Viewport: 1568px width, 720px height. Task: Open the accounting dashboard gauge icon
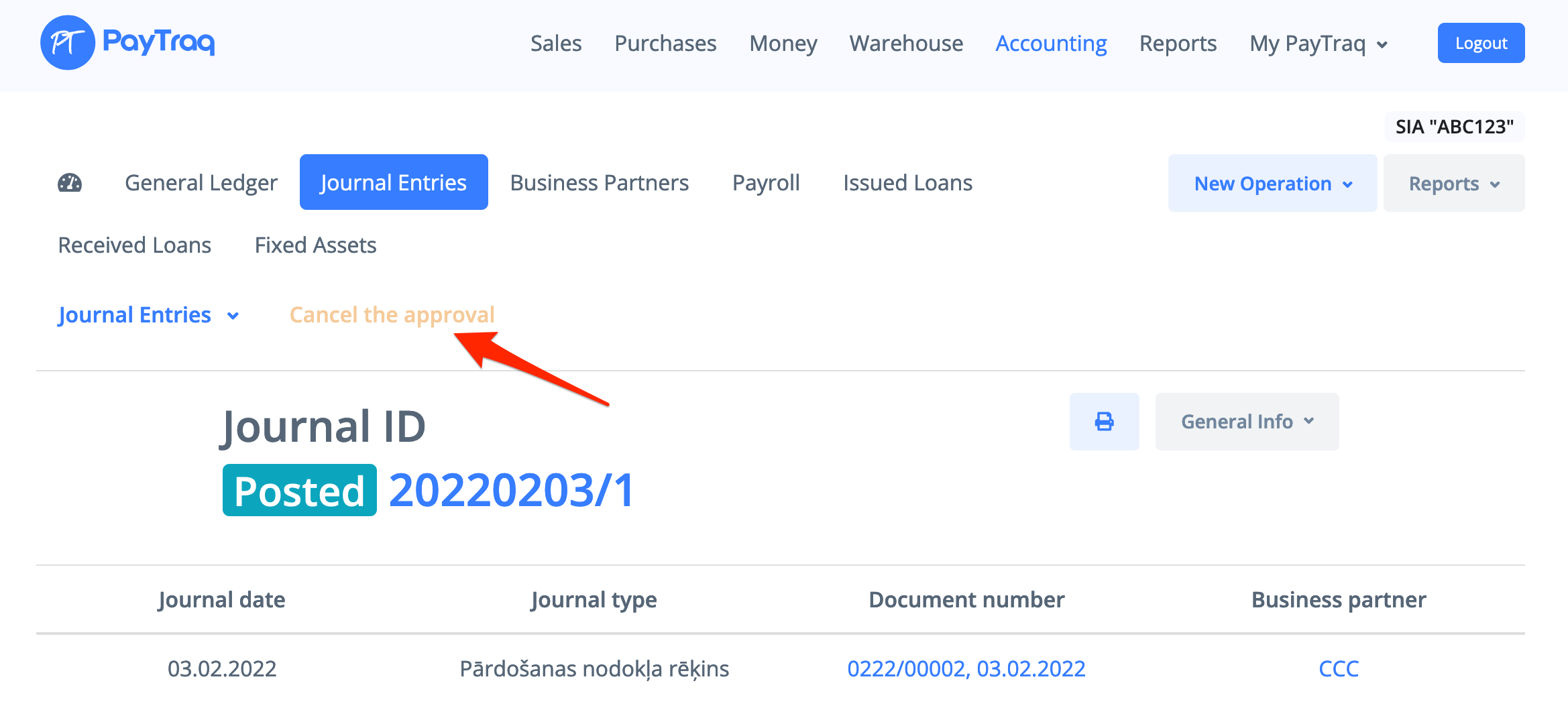point(70,182)
